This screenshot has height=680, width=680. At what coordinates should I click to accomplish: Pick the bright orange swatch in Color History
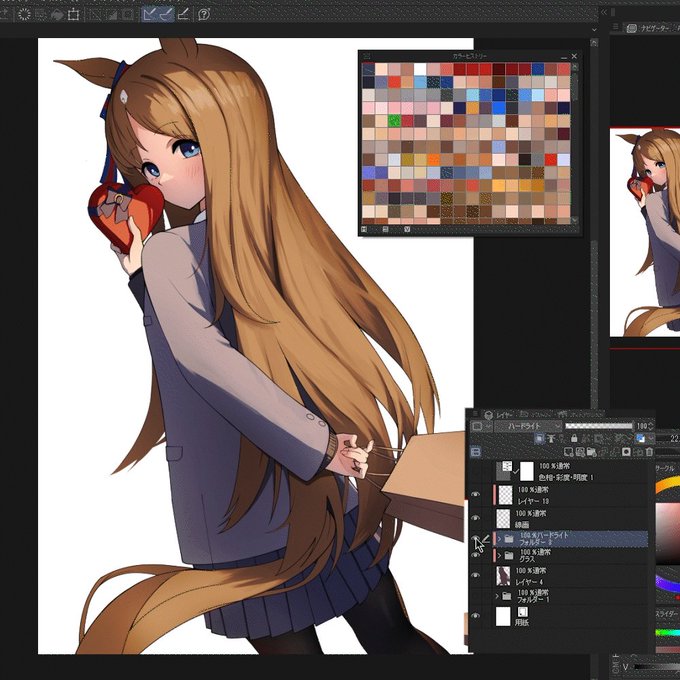coord(433,160)
